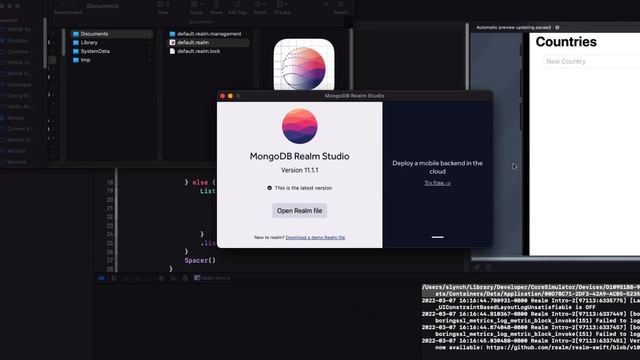Select the default.realm file in Finder
640x360 pixels.
(208, 42)
